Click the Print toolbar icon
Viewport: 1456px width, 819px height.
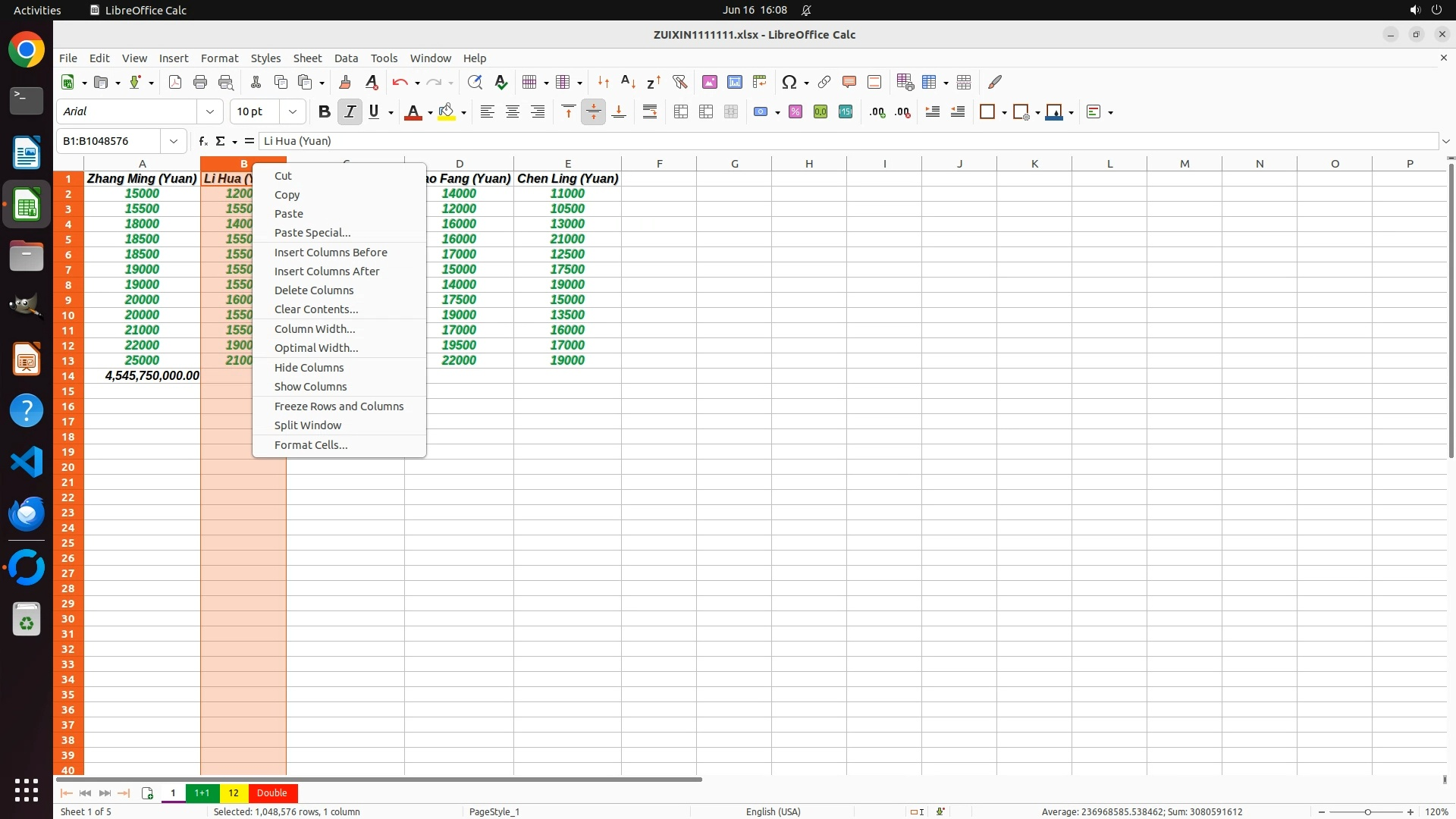(200, 82)
